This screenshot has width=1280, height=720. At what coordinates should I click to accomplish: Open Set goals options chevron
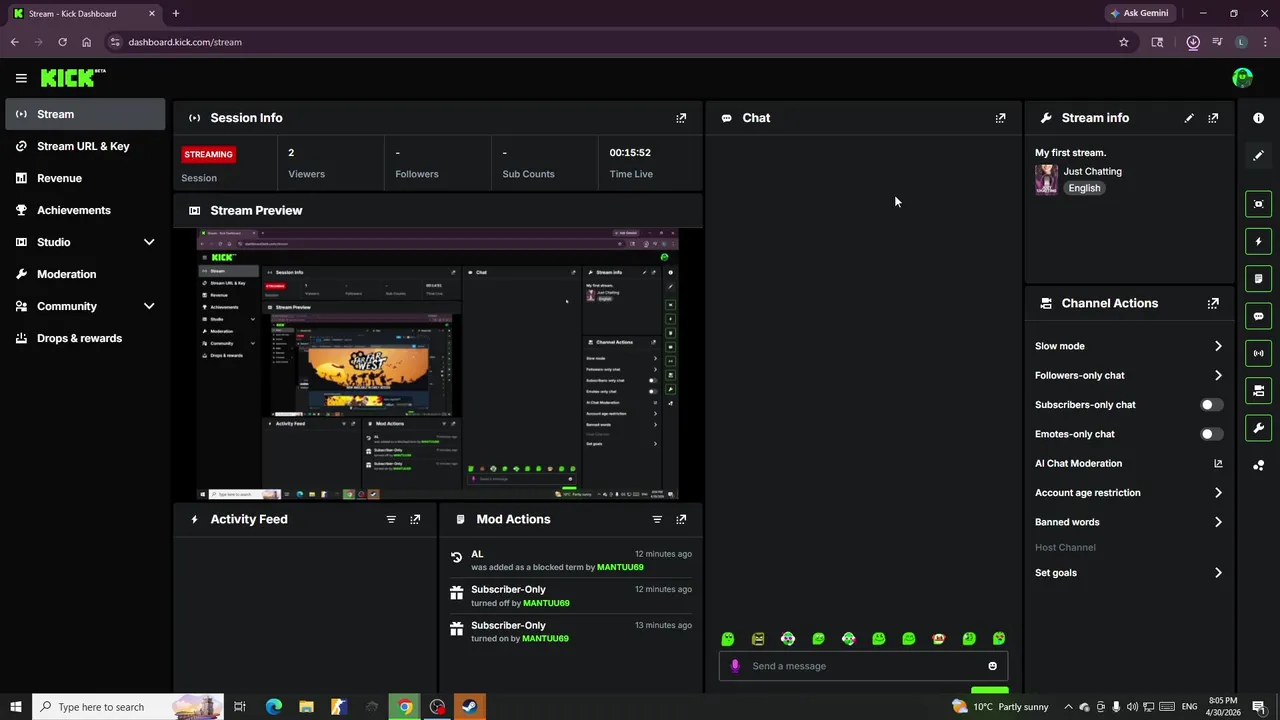tap(1218, 573)
